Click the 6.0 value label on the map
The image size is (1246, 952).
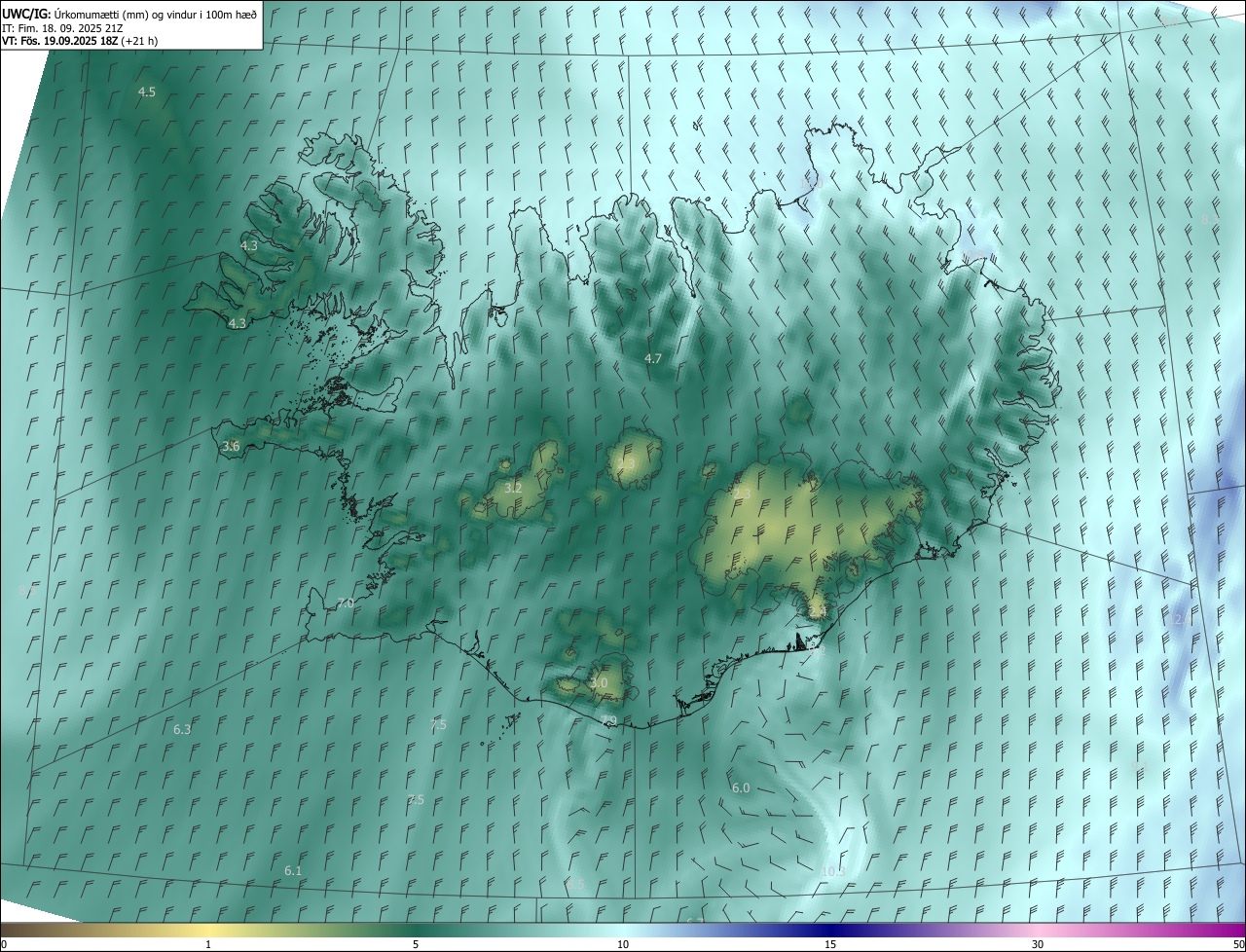[x=741, y=787]
